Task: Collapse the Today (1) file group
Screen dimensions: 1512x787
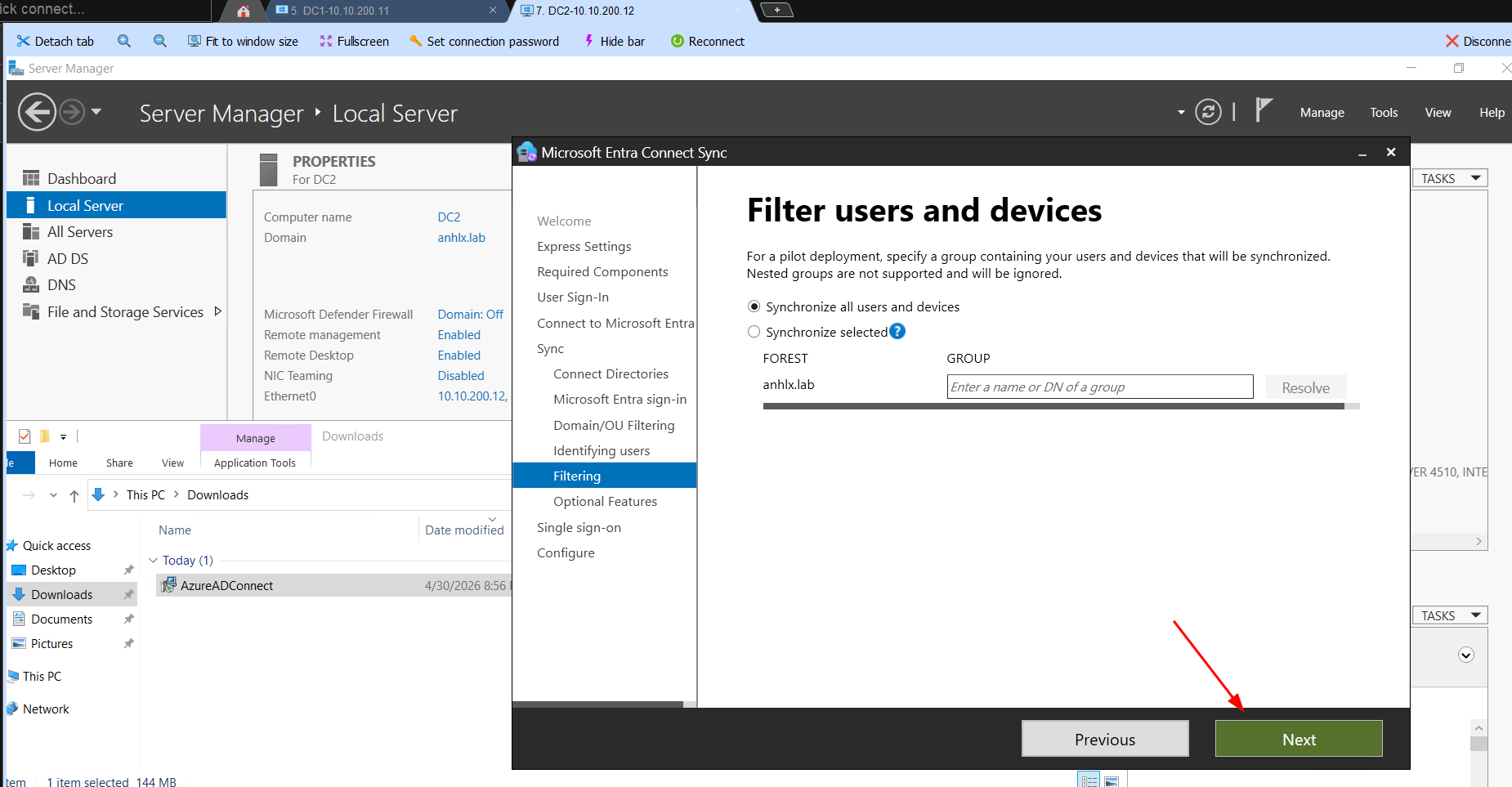Action: pos(153,561)
